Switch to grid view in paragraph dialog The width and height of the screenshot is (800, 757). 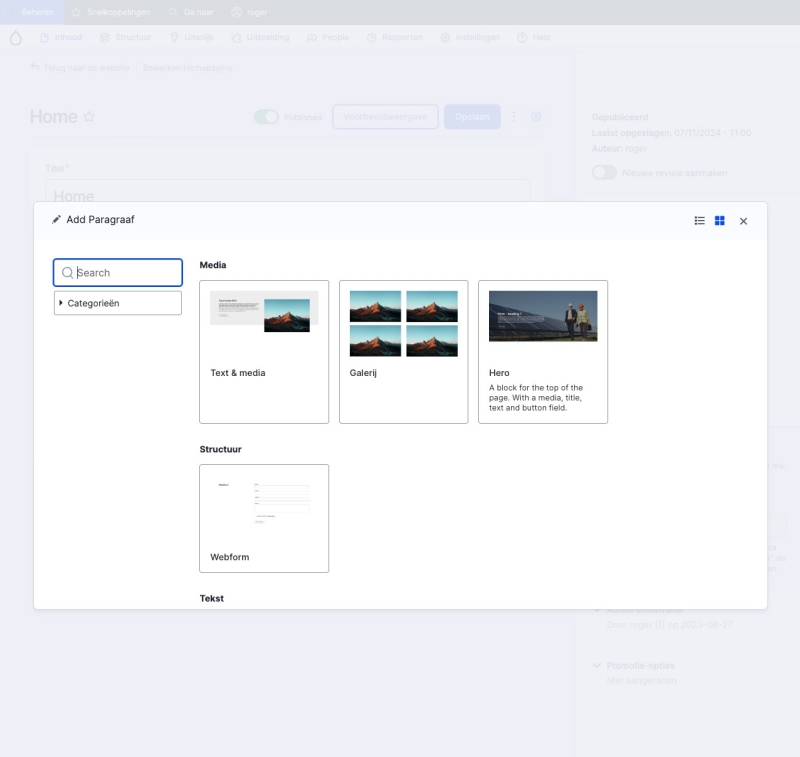tap(719, 221)
